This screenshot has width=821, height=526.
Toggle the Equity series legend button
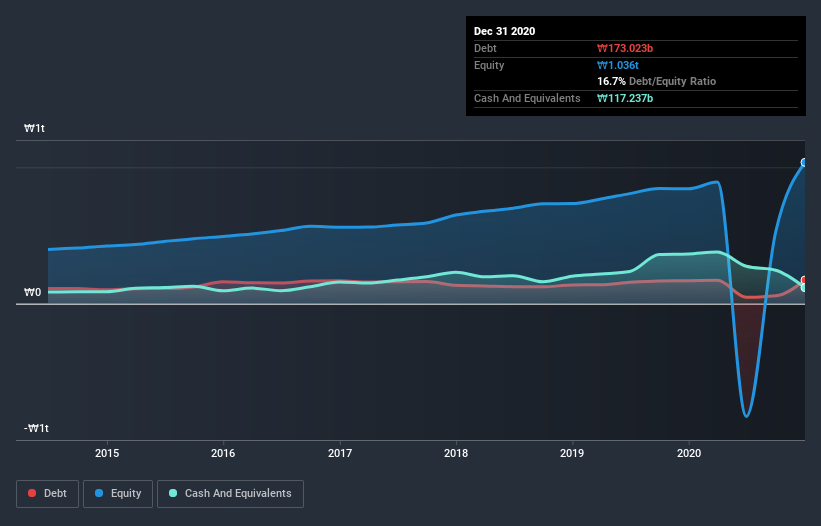point(119,493)
